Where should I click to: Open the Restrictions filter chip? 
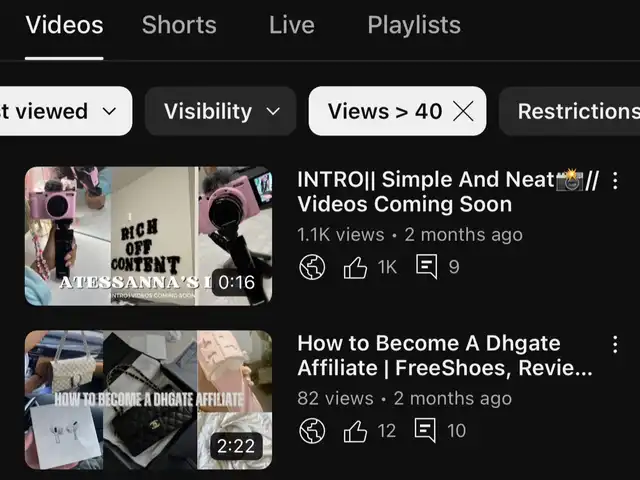tap(575, 111)
